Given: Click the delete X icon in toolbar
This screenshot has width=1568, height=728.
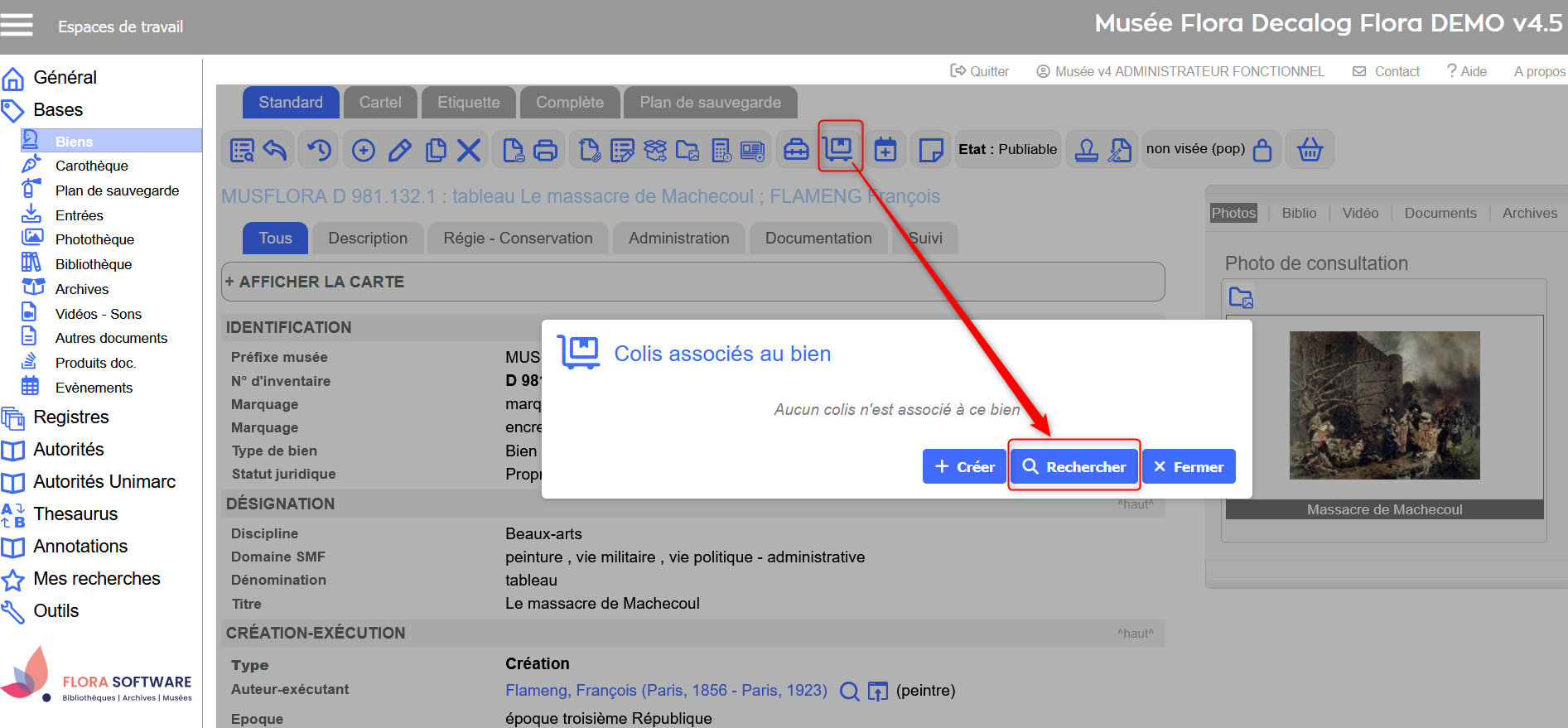Looking at the screenshot, I should tap(469, 150).
